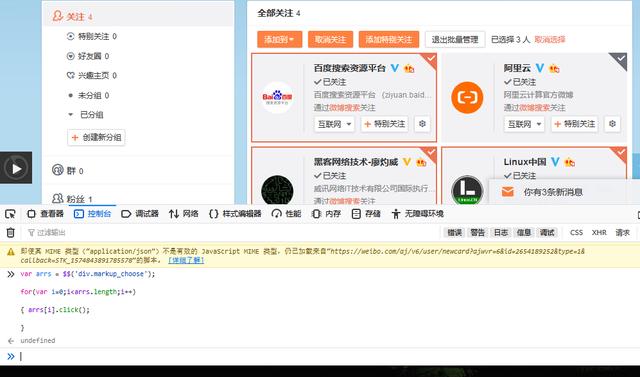Image resolution: width=640 pixels, height=377 pixels.
Task: Toggle the 信息 info filter
Action: [524, 233]
